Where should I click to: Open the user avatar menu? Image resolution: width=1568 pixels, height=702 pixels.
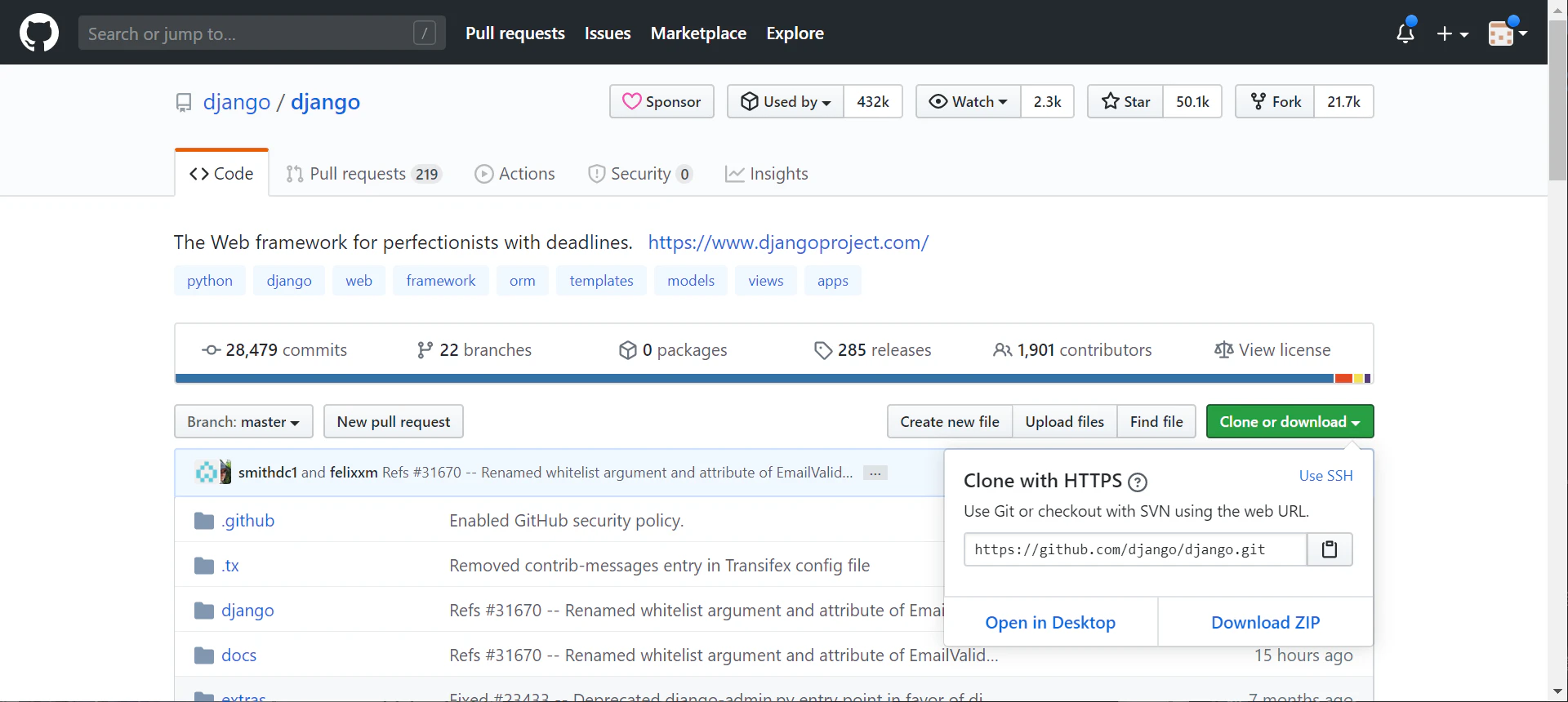[x=1508, y=33]
